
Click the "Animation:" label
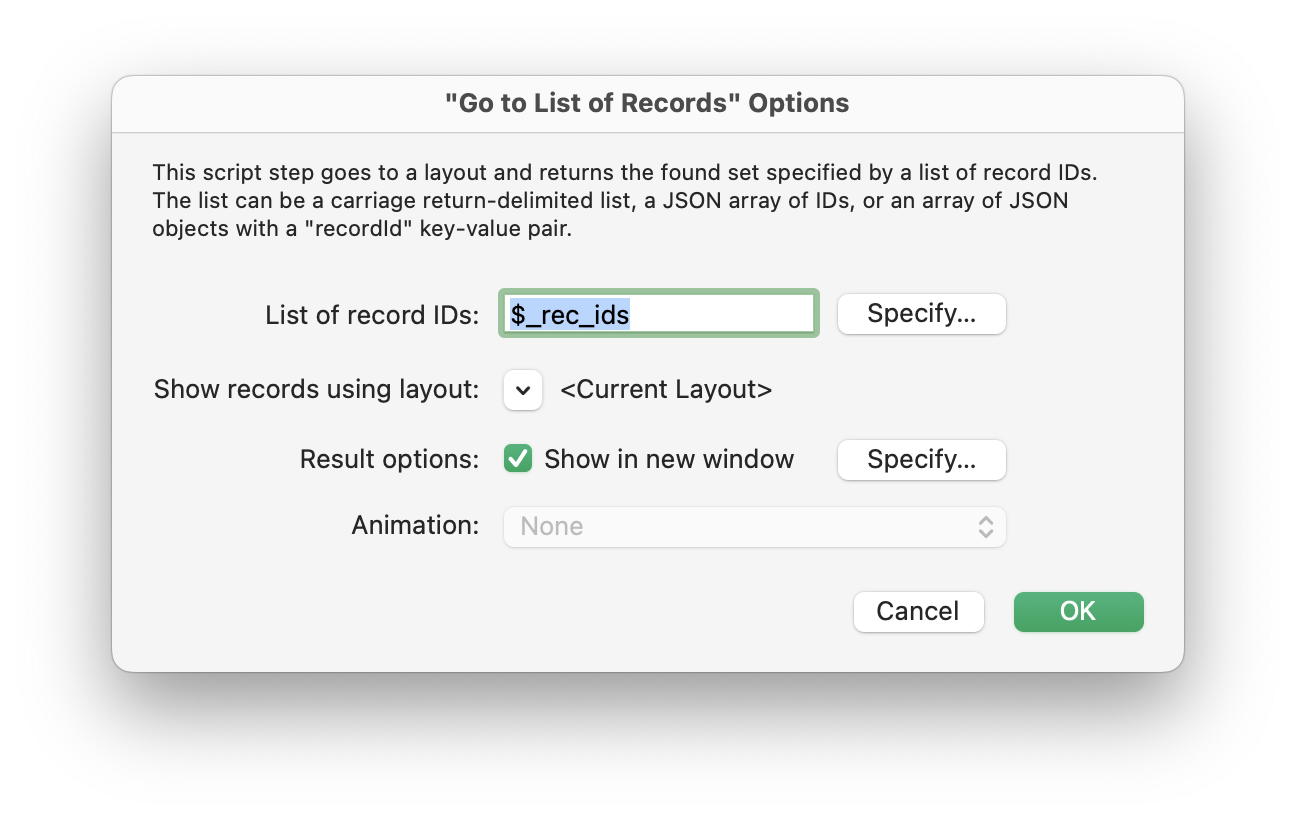415,526
